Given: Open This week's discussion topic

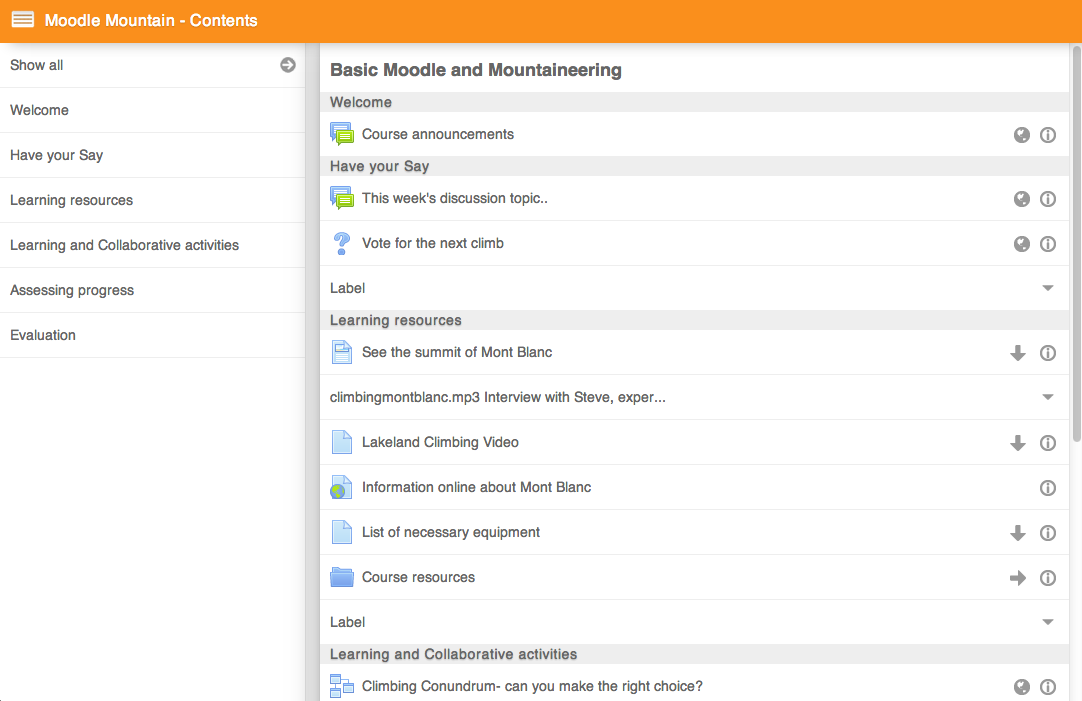Looking at the screenshot, I should (x=455, y=198).
